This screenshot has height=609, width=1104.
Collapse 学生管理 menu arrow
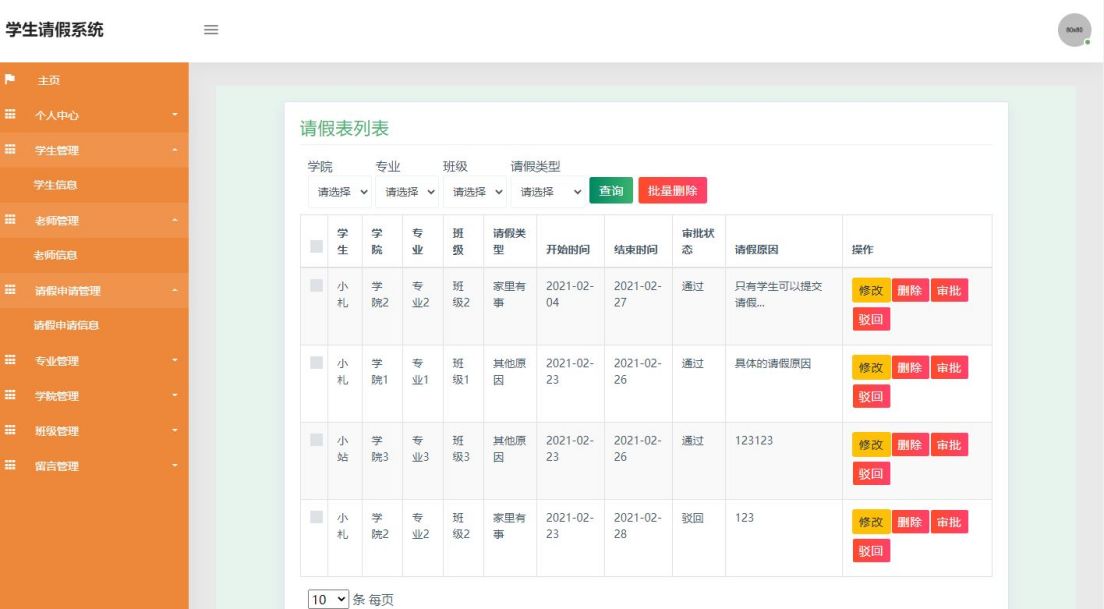point(175,149)
